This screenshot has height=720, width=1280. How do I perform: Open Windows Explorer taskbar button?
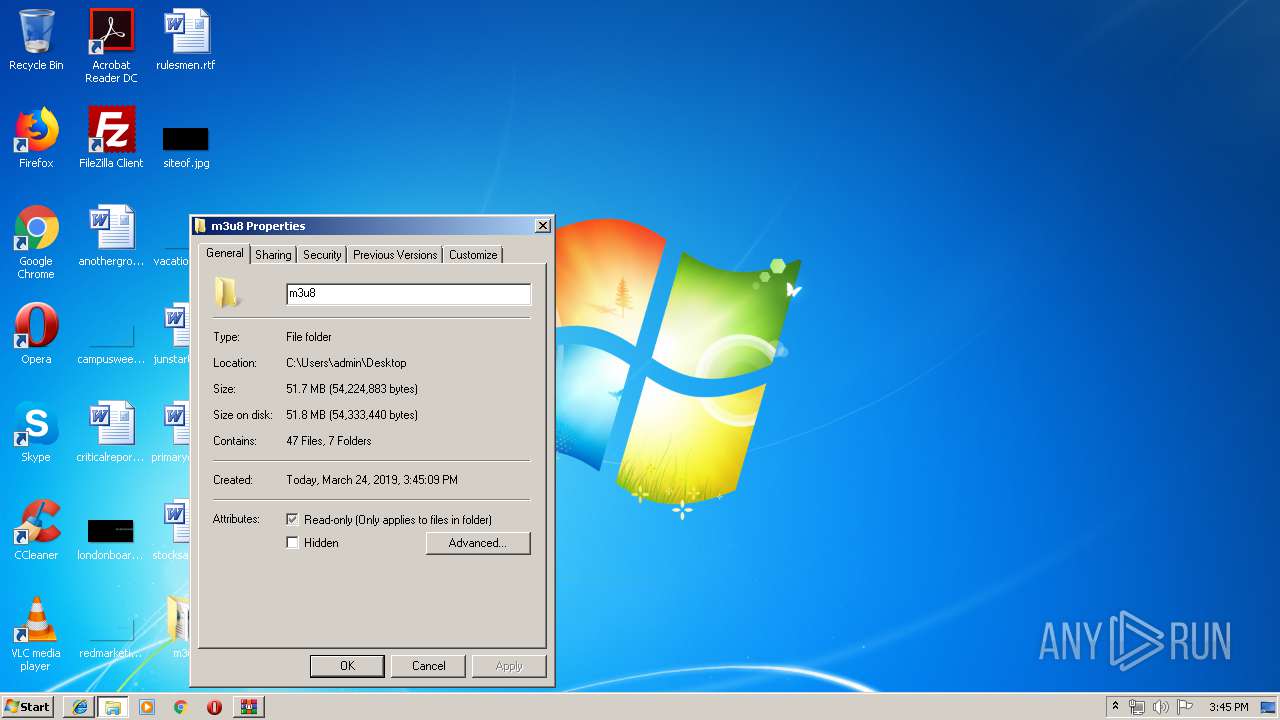(x=113, y=707)
